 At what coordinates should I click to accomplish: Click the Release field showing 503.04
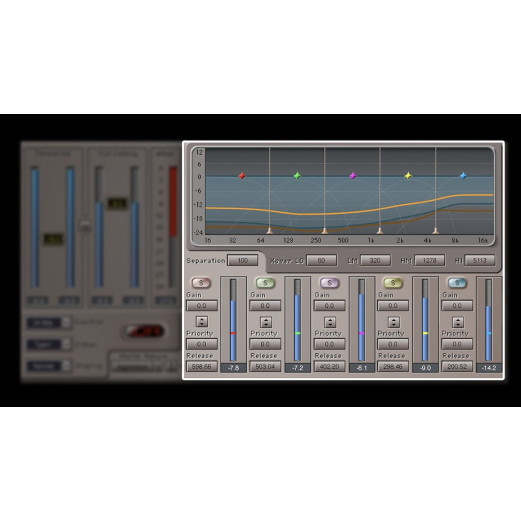pyautogui.click(x=265, y=367)
